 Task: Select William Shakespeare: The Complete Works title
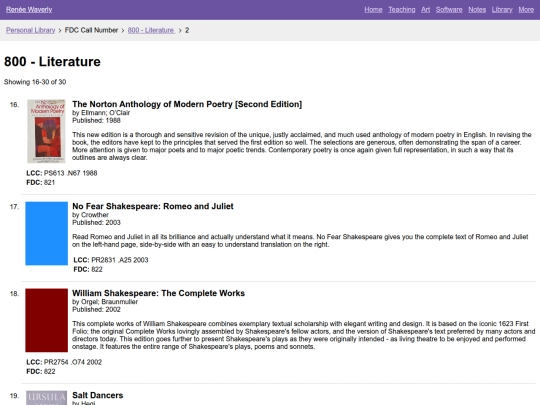(x=158, y=293)
